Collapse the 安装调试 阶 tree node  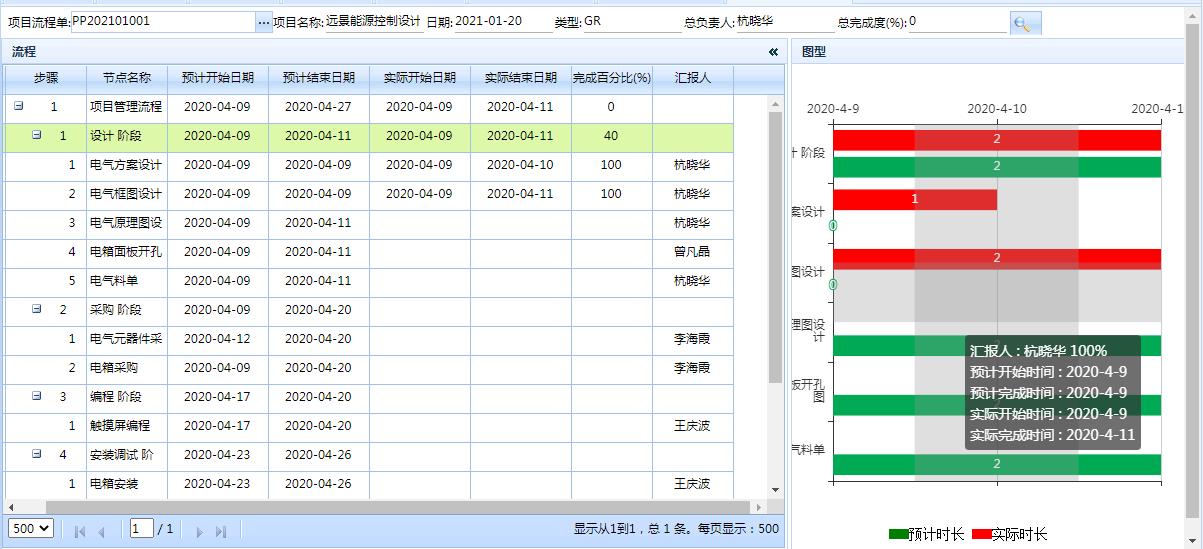point(37,454)
